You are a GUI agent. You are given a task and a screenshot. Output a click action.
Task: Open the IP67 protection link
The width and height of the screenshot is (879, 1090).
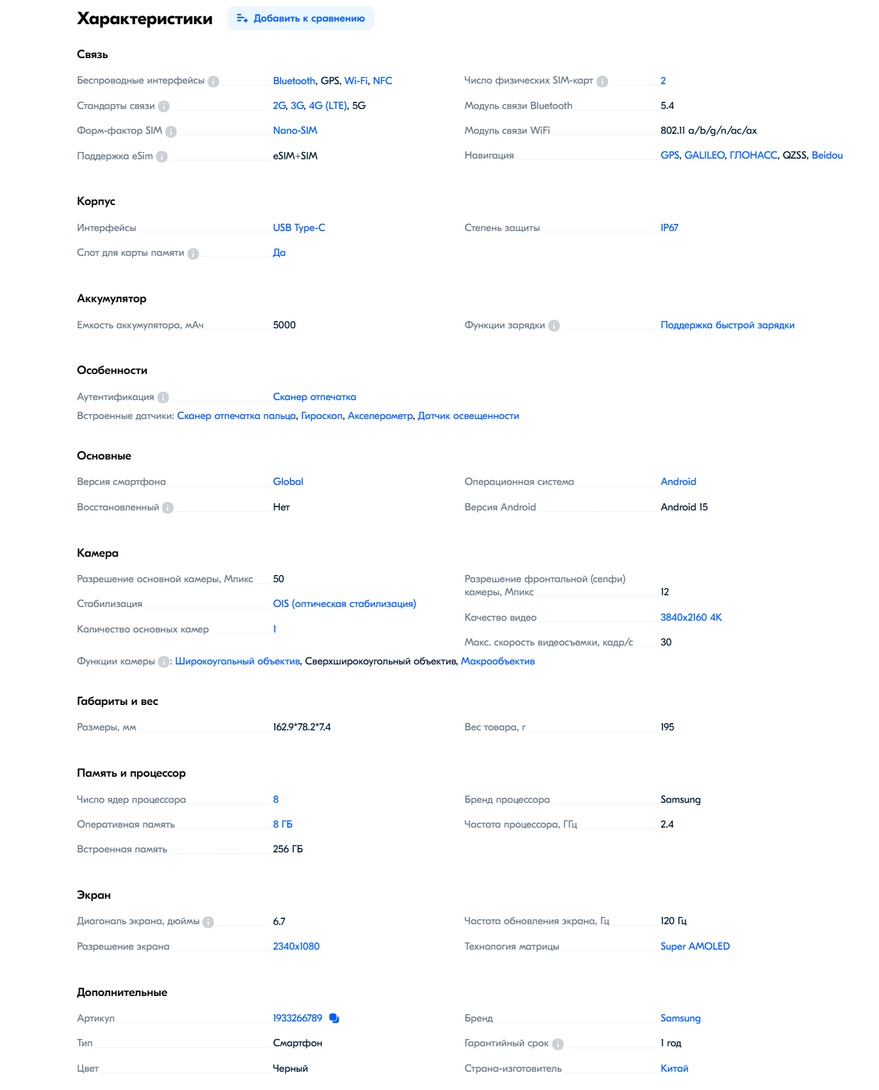669,227
